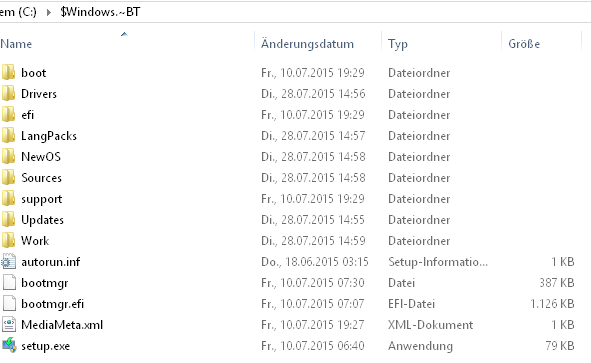
Task: Toggle sort order via arrow above Name
Action: [x=124, y=34]
